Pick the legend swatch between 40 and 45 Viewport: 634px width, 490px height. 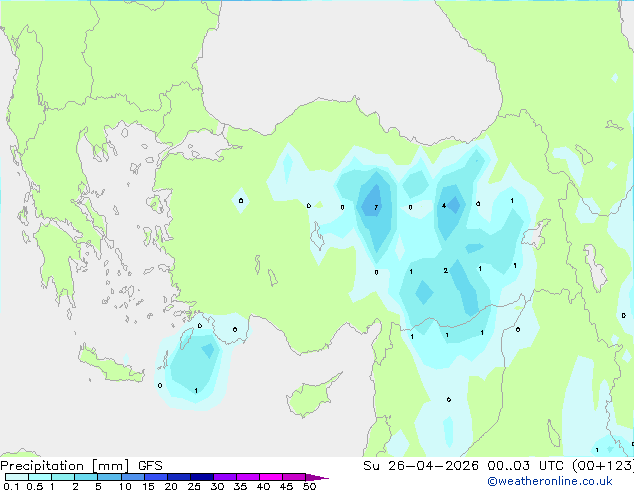(271, 477)
